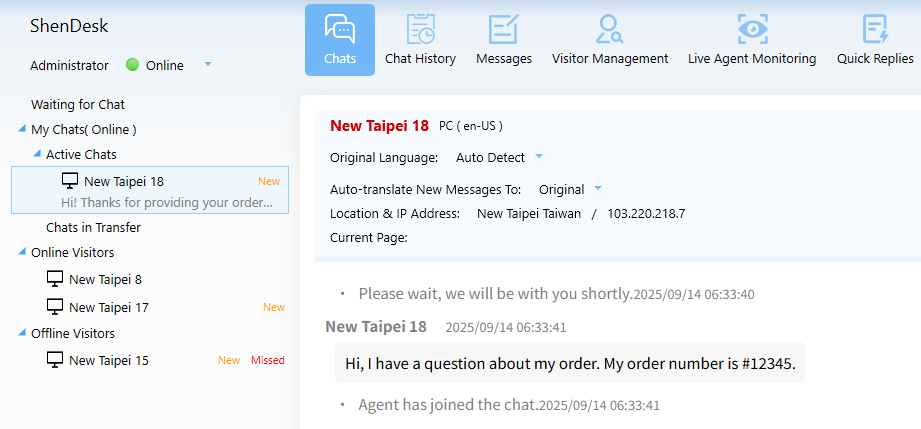Click the green Online status indicator
Screen dimensions: 921x429
pyautogui.click(x=132, y=65)
